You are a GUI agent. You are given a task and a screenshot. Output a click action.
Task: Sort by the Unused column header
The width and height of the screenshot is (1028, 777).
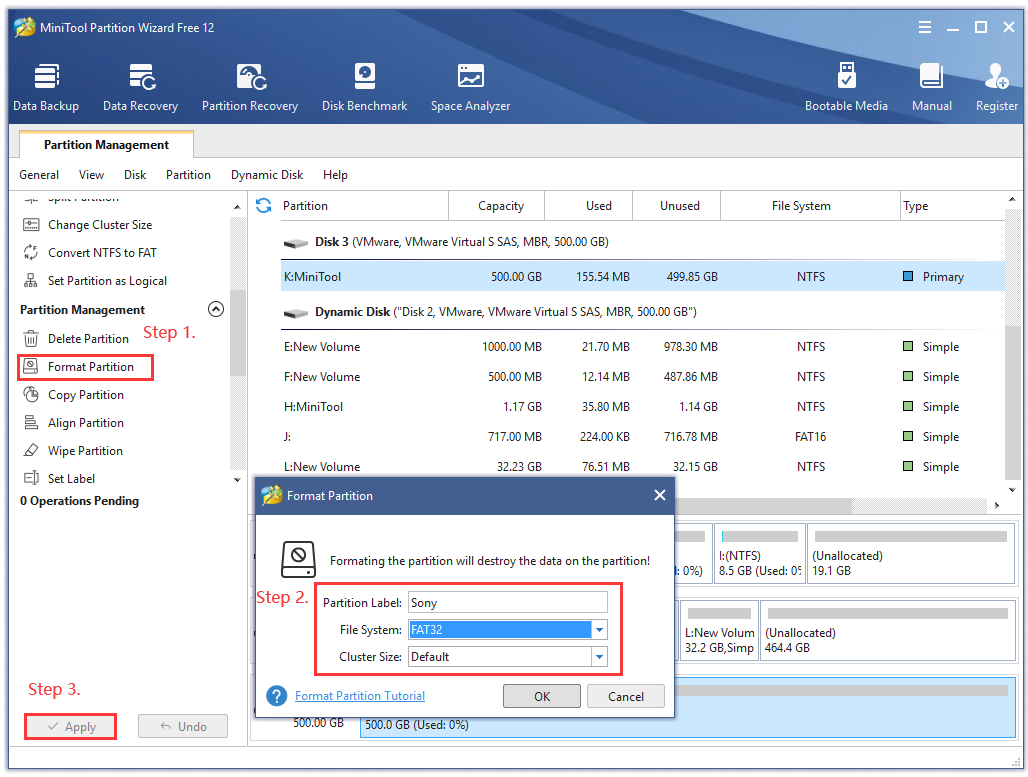pos(677,206)
